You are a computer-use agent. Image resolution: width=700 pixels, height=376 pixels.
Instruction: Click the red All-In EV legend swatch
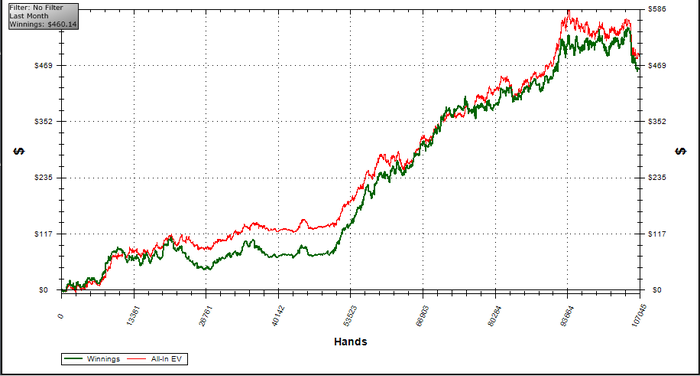(x=137, y=359)
